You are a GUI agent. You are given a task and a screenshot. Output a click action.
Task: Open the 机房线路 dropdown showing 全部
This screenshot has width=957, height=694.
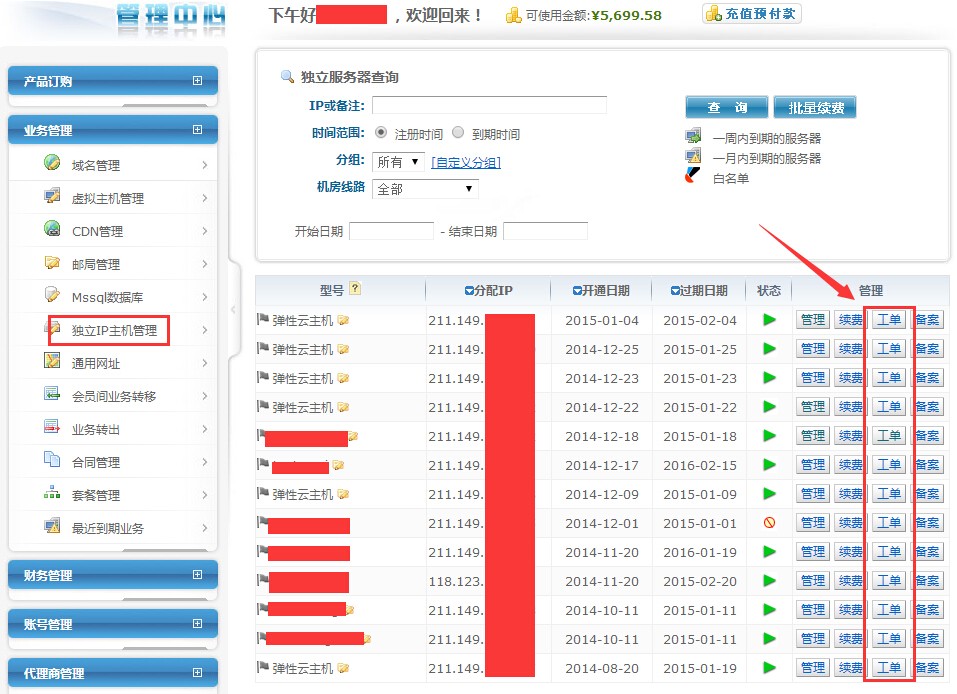point(425,189)
